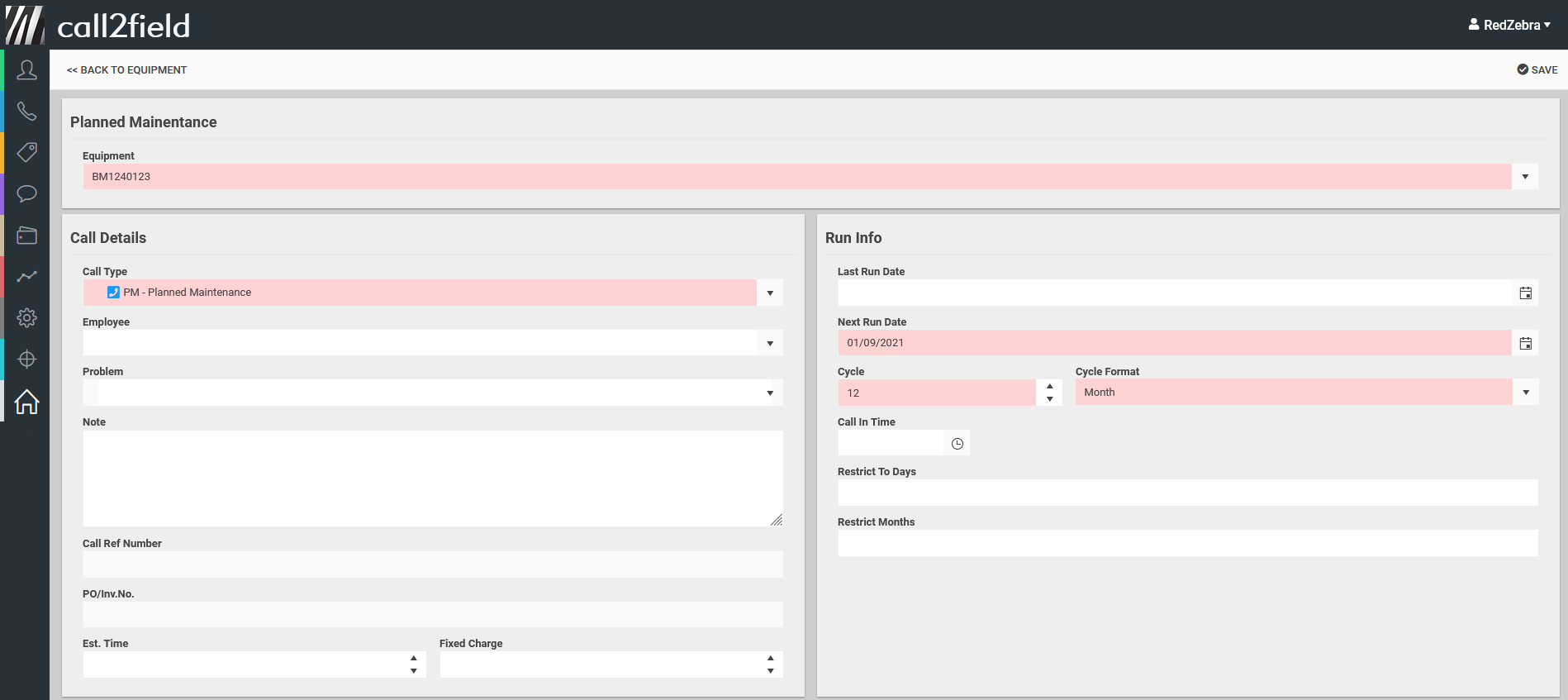Open the trend chart reports icon
Viewport: 1568px width, 700px height.
[26, 277]
